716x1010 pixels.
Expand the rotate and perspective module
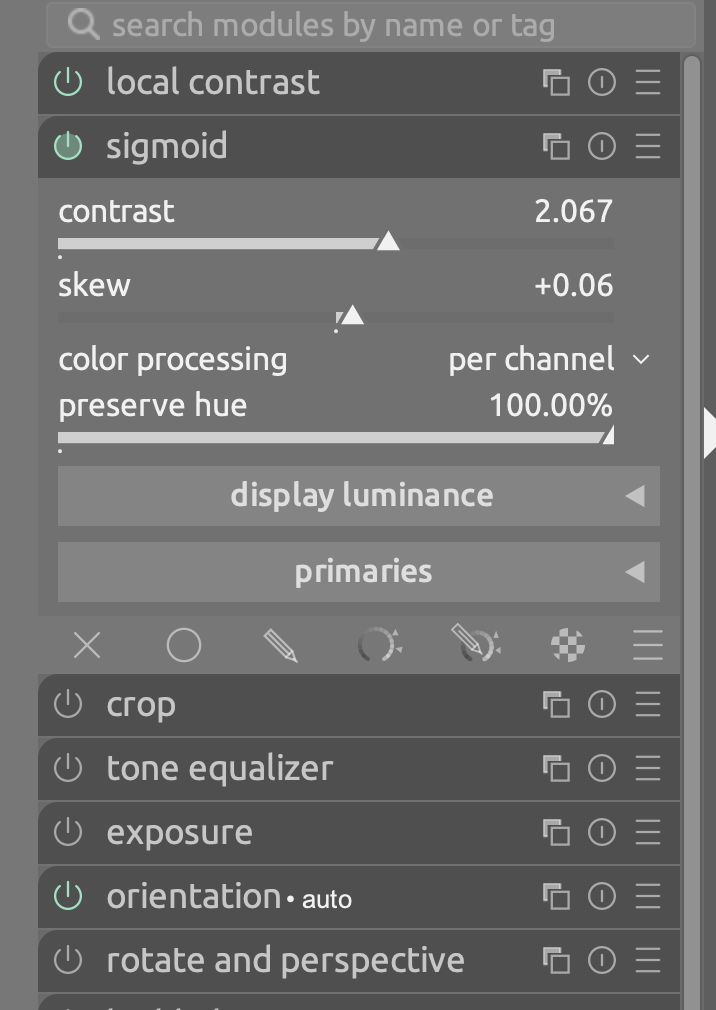coord(285,961)
